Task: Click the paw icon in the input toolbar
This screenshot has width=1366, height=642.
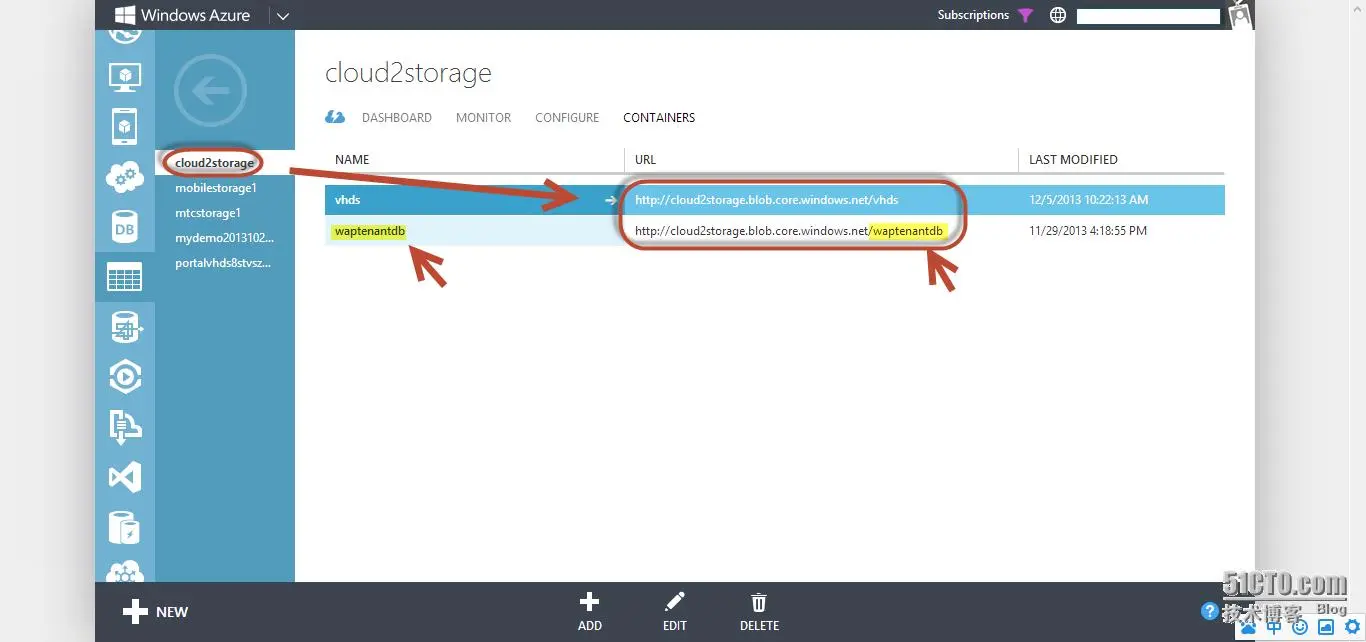Action: coord(1248,626)
